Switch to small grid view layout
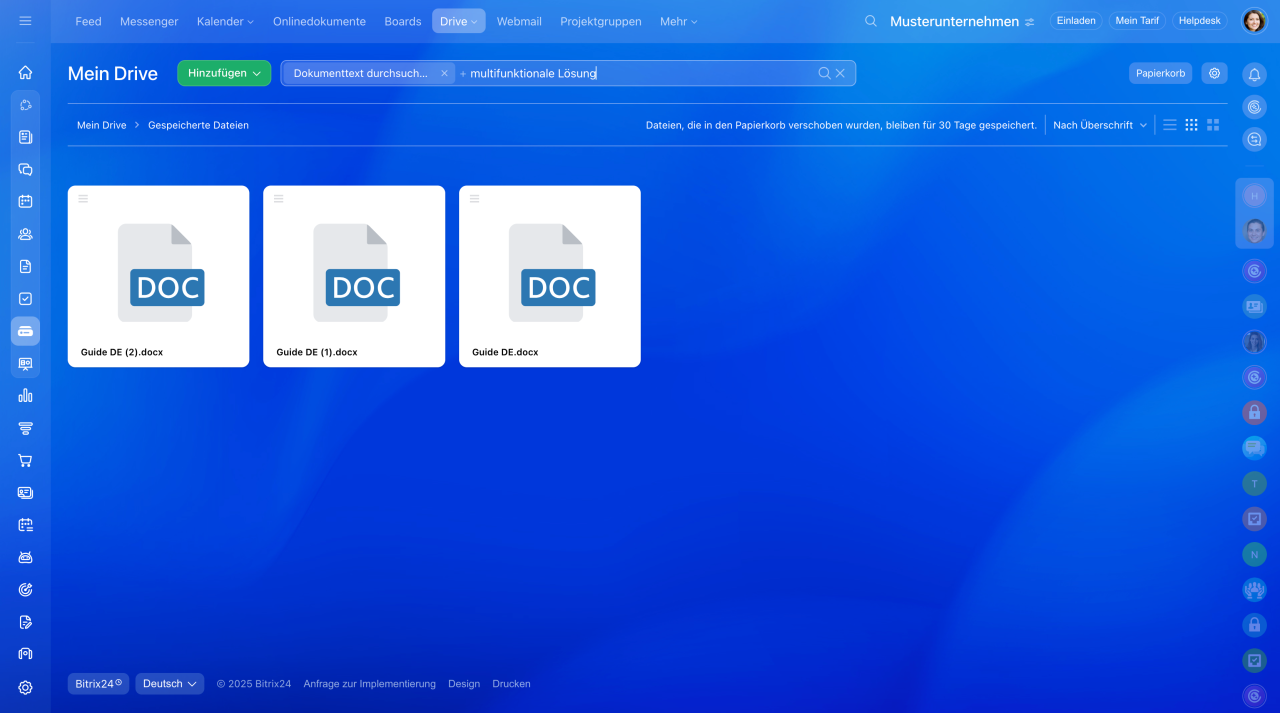 click(x=1191, y=125)
